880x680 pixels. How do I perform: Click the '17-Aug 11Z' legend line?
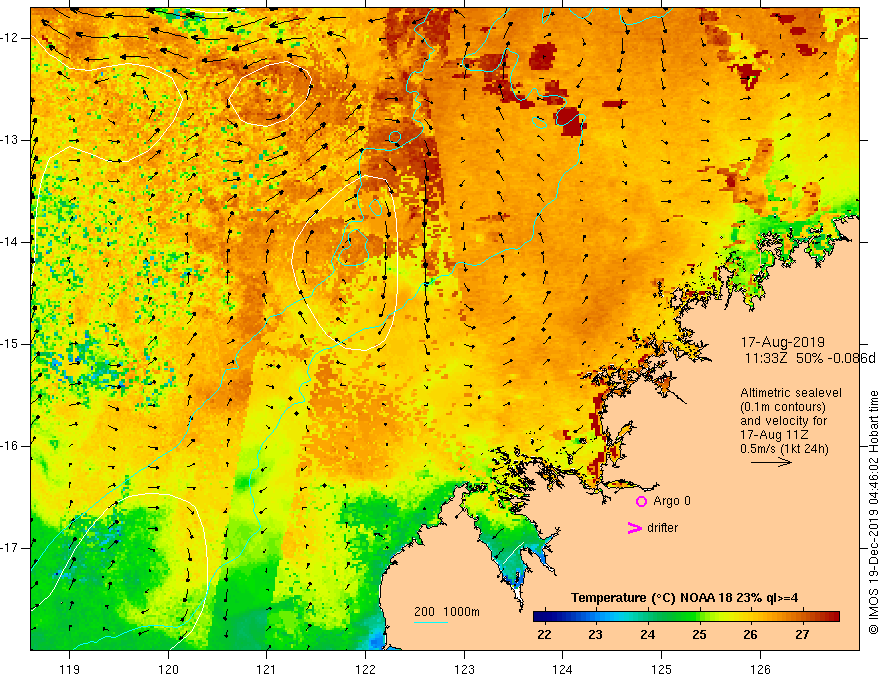point(776,435)
